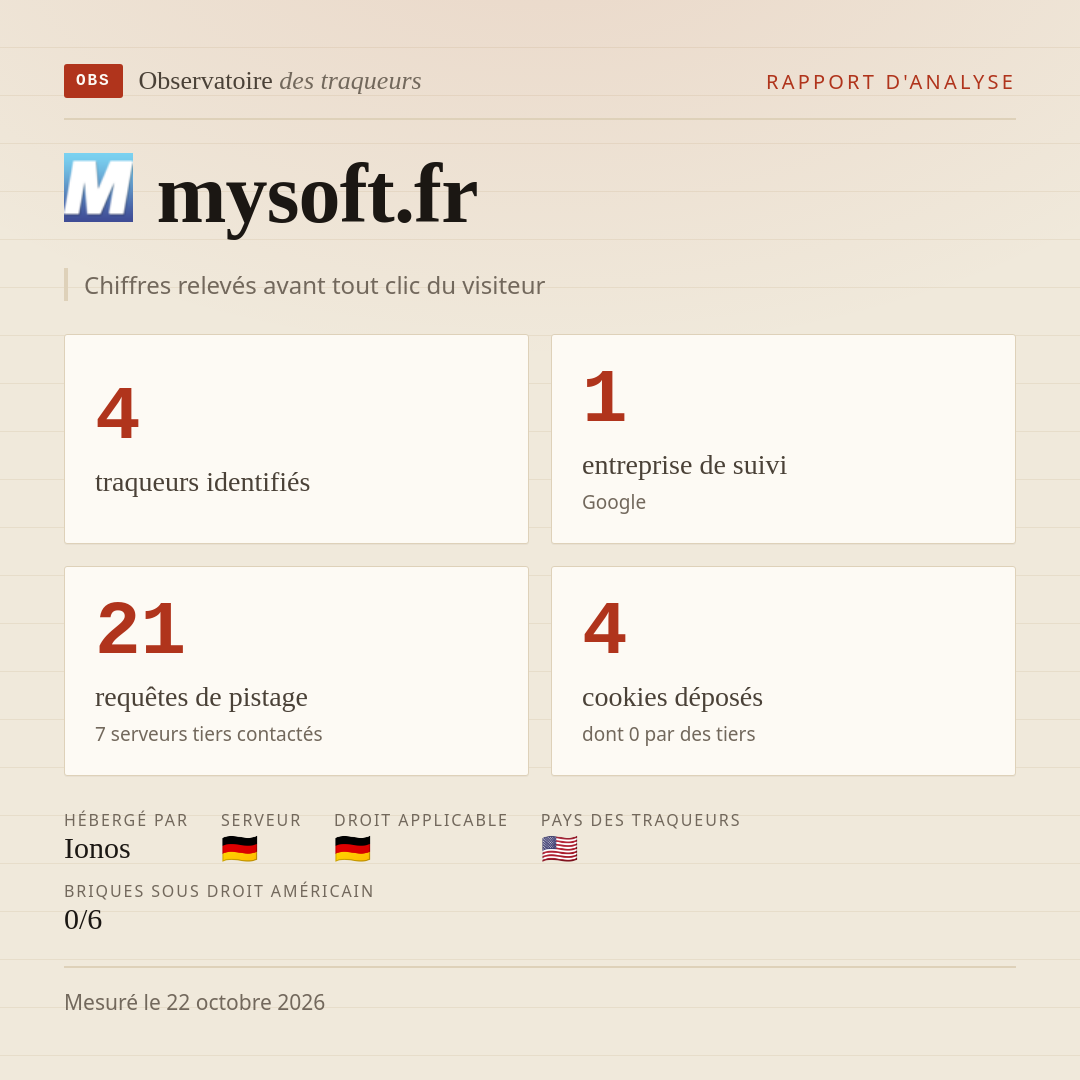Click "entreprise de suivi" label
The height and width of the screenshot is (1080, 1080).
[685, 466]
